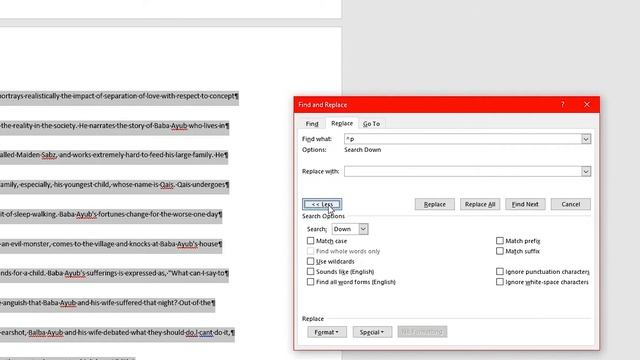Expand the Find what history dropdown
Viewport: 640px width, 360px height.
coord(586,139)
